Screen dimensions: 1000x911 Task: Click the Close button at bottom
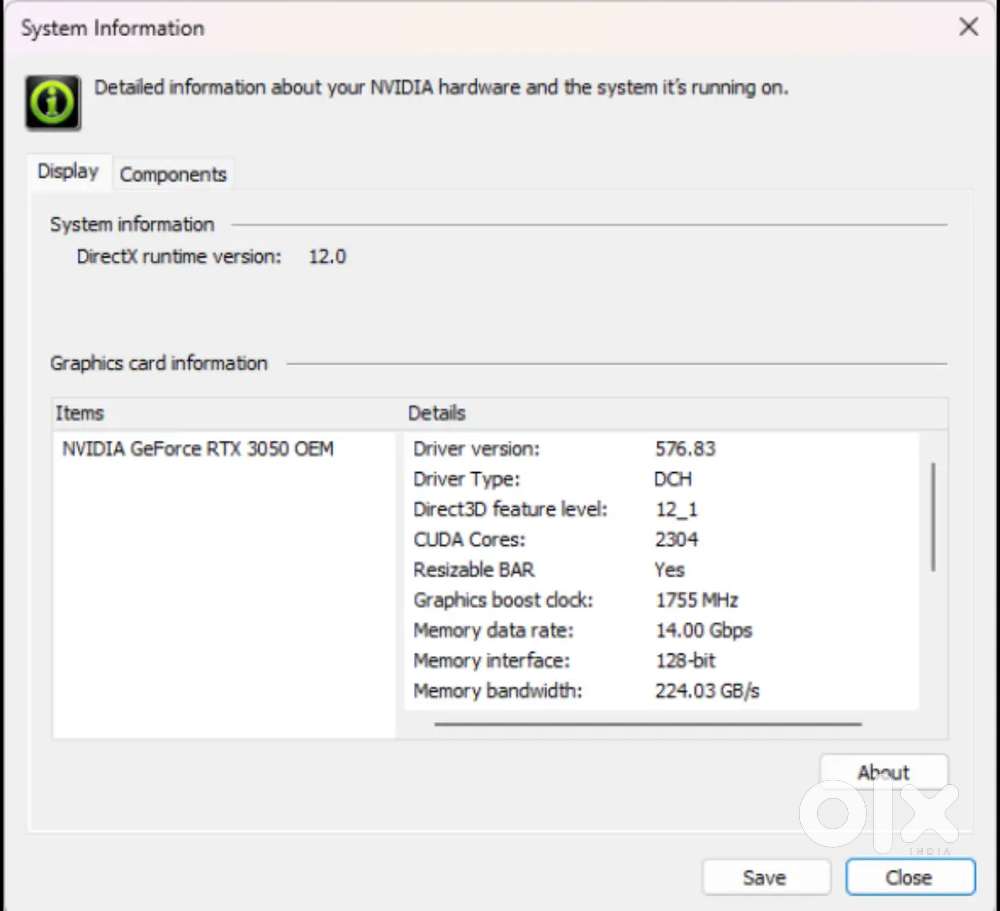click(909, 877)
